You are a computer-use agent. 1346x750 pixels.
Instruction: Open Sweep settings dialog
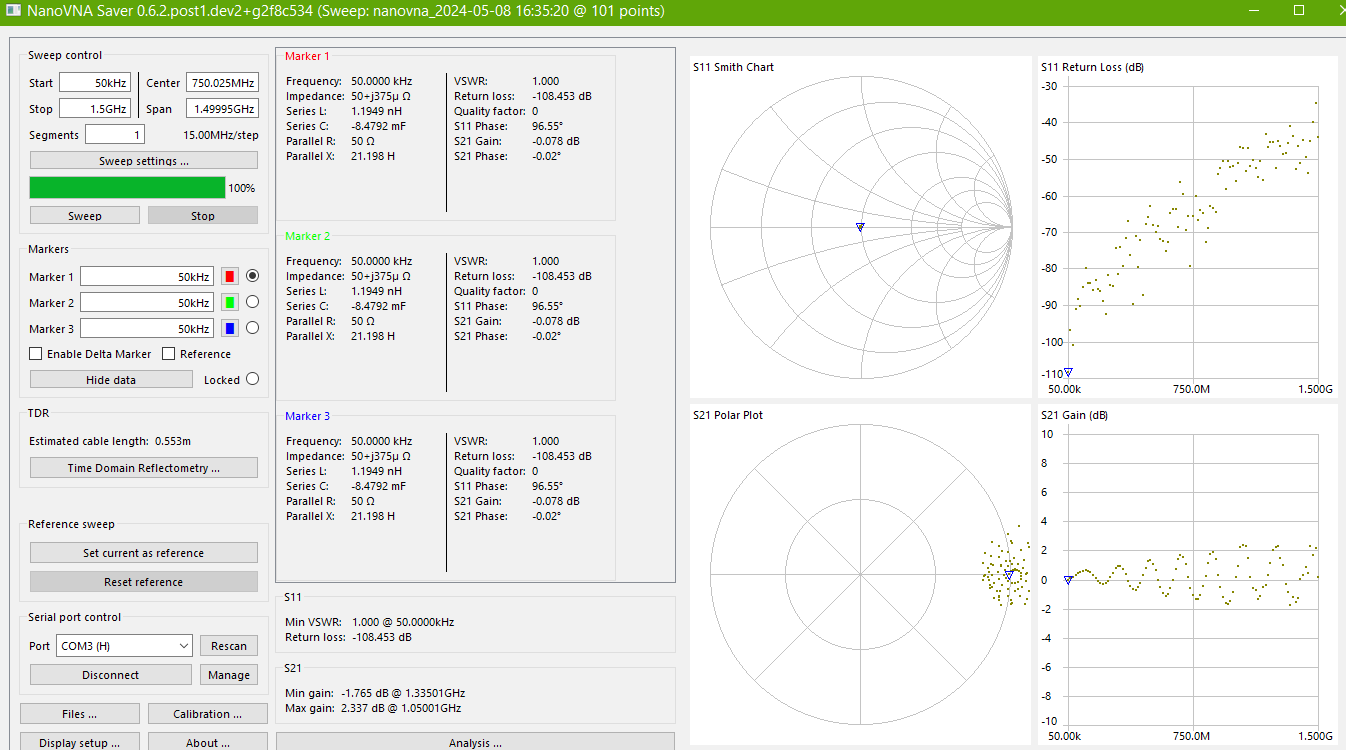coord(144,161)
